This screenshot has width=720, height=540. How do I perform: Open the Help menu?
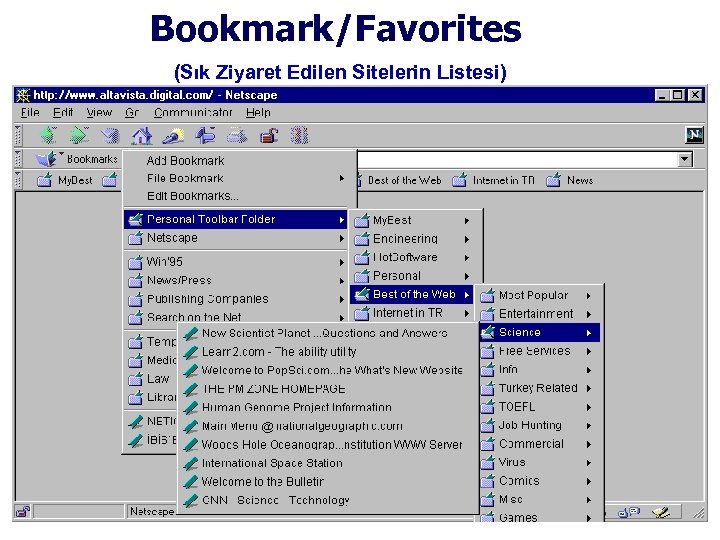(258, 112)
